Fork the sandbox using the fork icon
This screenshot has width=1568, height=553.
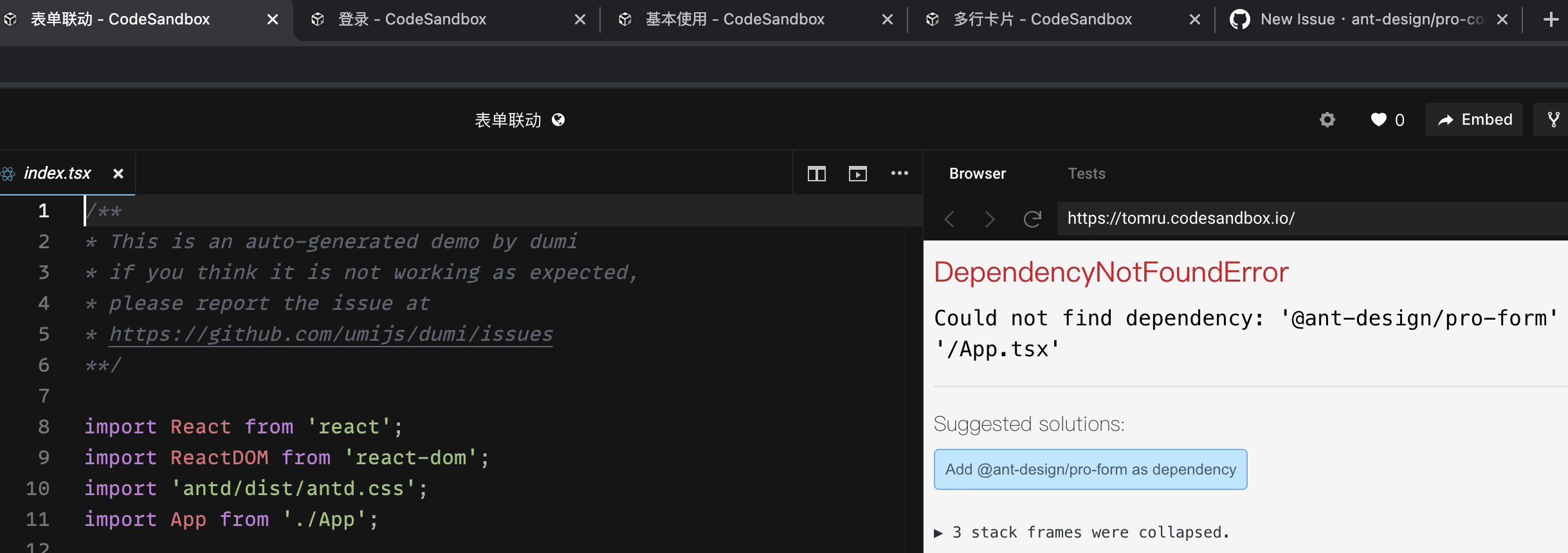1553,120
